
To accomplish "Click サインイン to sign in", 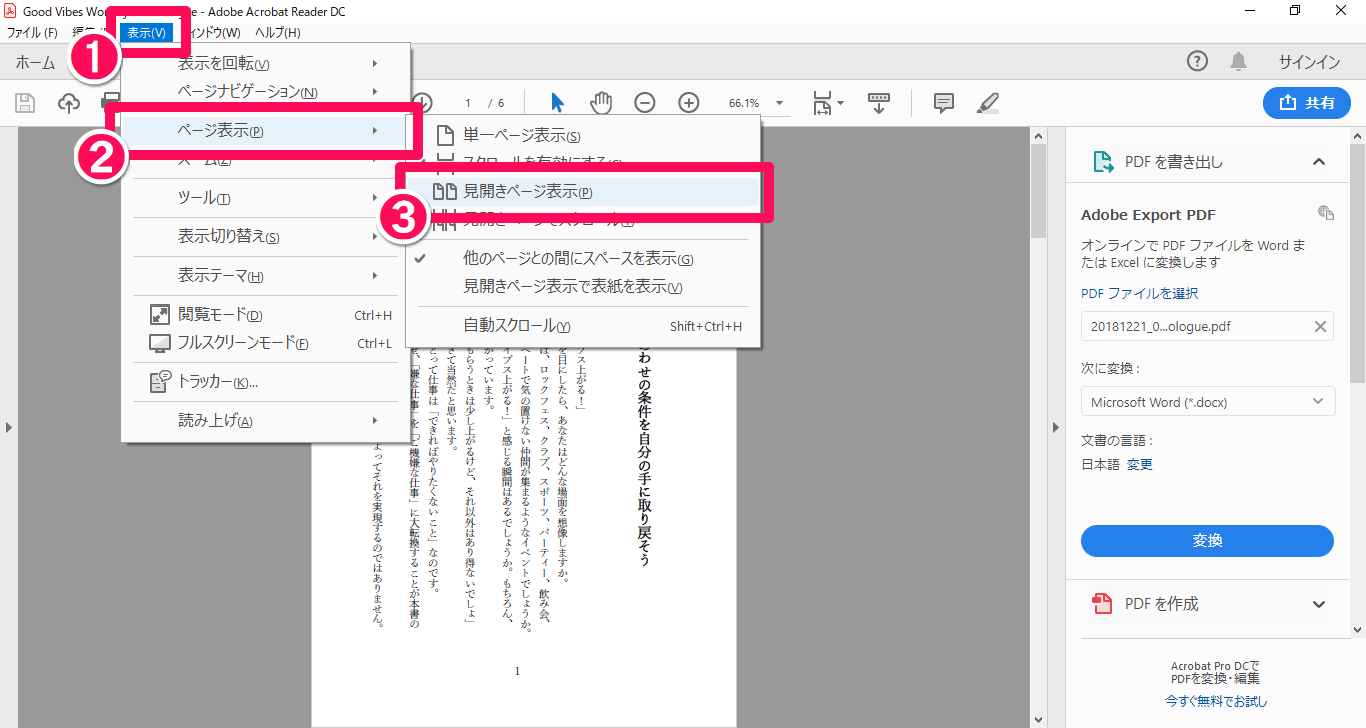I will [1309, 62].
